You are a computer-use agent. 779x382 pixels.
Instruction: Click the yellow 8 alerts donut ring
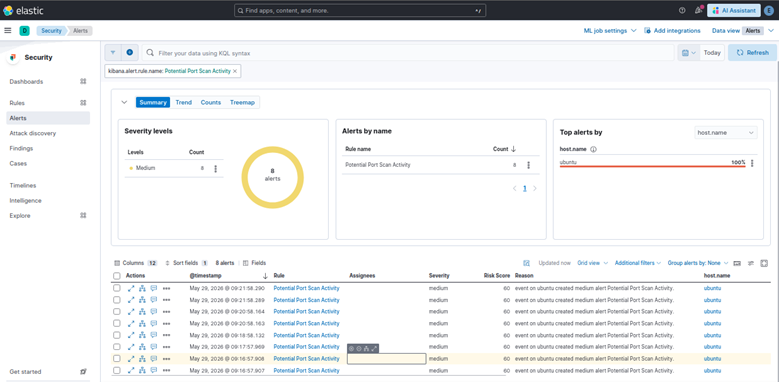(x=273, y=148)
